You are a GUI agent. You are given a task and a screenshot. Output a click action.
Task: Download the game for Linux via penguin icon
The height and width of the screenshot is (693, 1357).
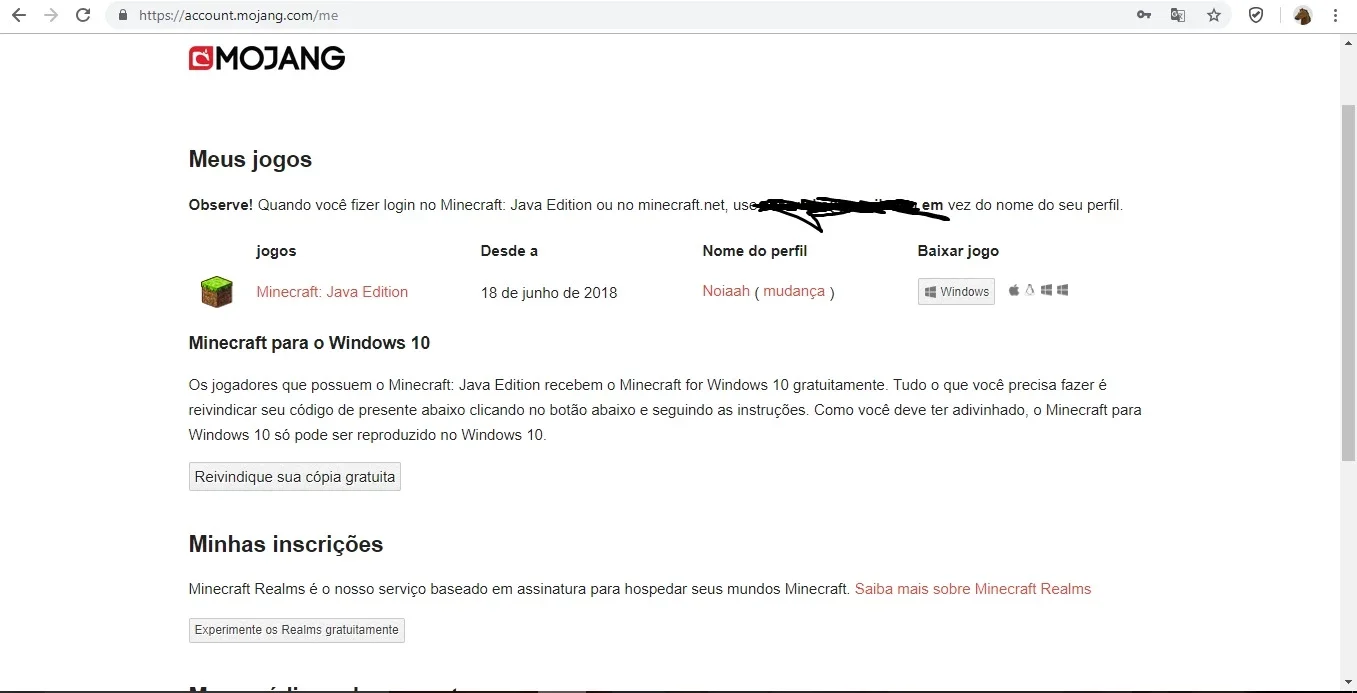pyautogui.click(x=1029, y=290)
